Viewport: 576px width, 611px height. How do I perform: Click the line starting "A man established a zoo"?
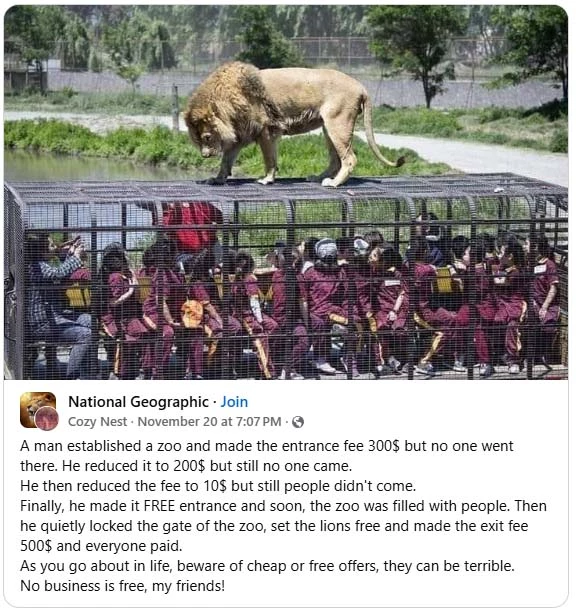[267, 446]
